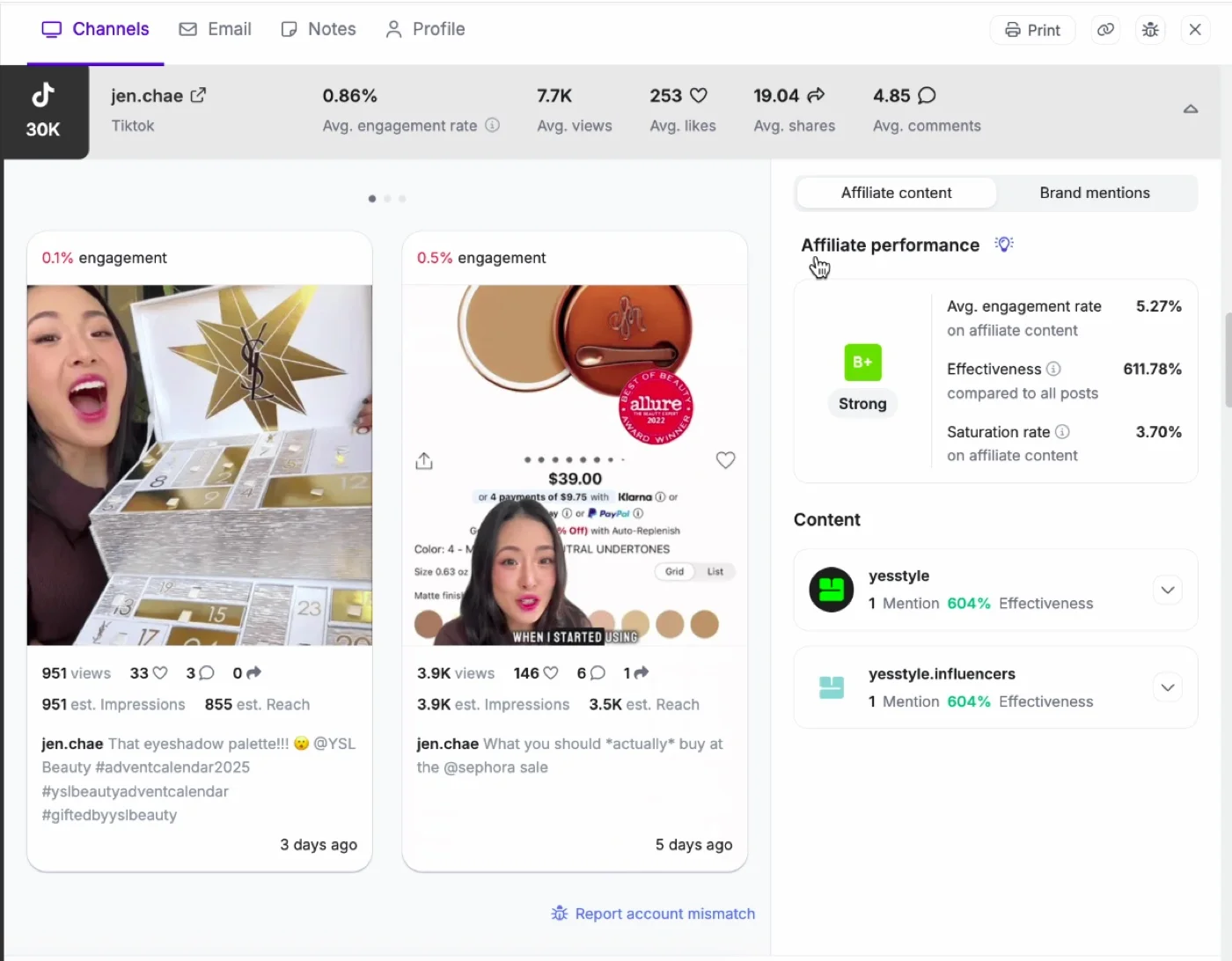Click the 611.78% effectiveness value

[1152, 369]
